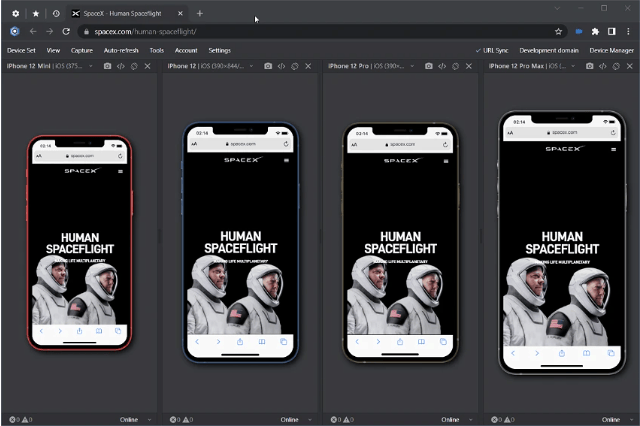Open DevTools for iPhone 12 Pro

pyautogui.click(x=442, y=66)
